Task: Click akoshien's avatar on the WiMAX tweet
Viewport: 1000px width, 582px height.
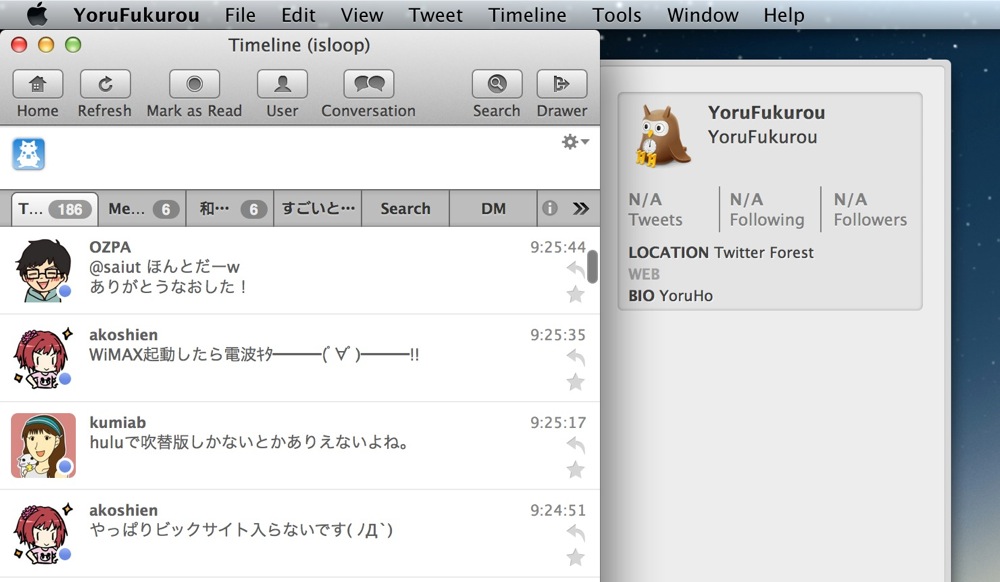Action: (x=43, y=358)
